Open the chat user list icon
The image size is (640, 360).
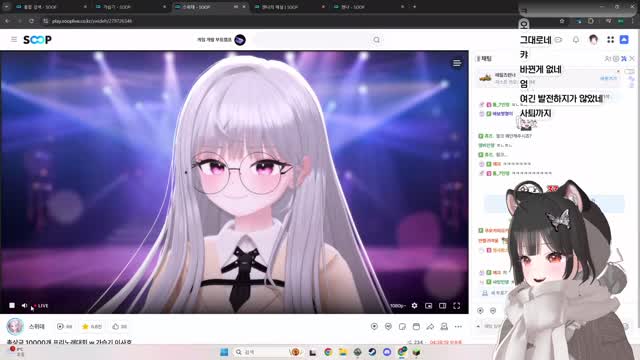[608, 59]
